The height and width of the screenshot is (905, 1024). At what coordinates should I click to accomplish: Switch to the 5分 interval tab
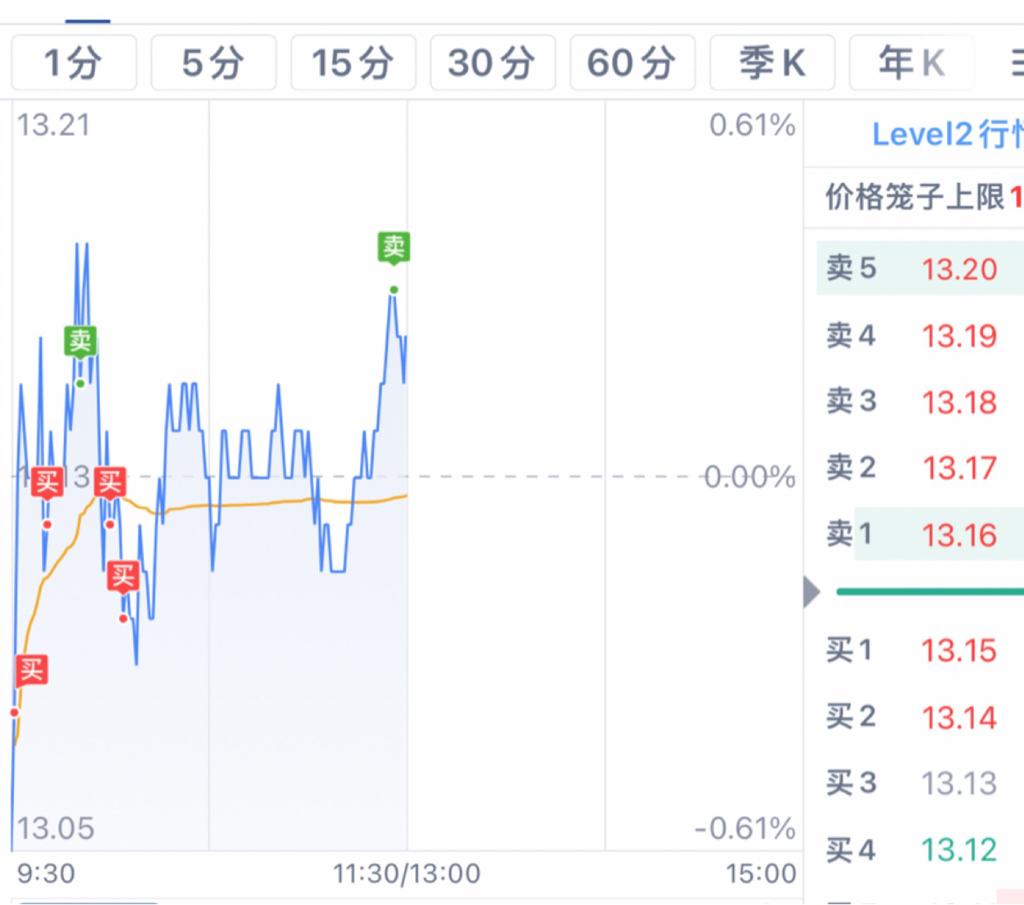pyautogui.click(x=214, y=63)
